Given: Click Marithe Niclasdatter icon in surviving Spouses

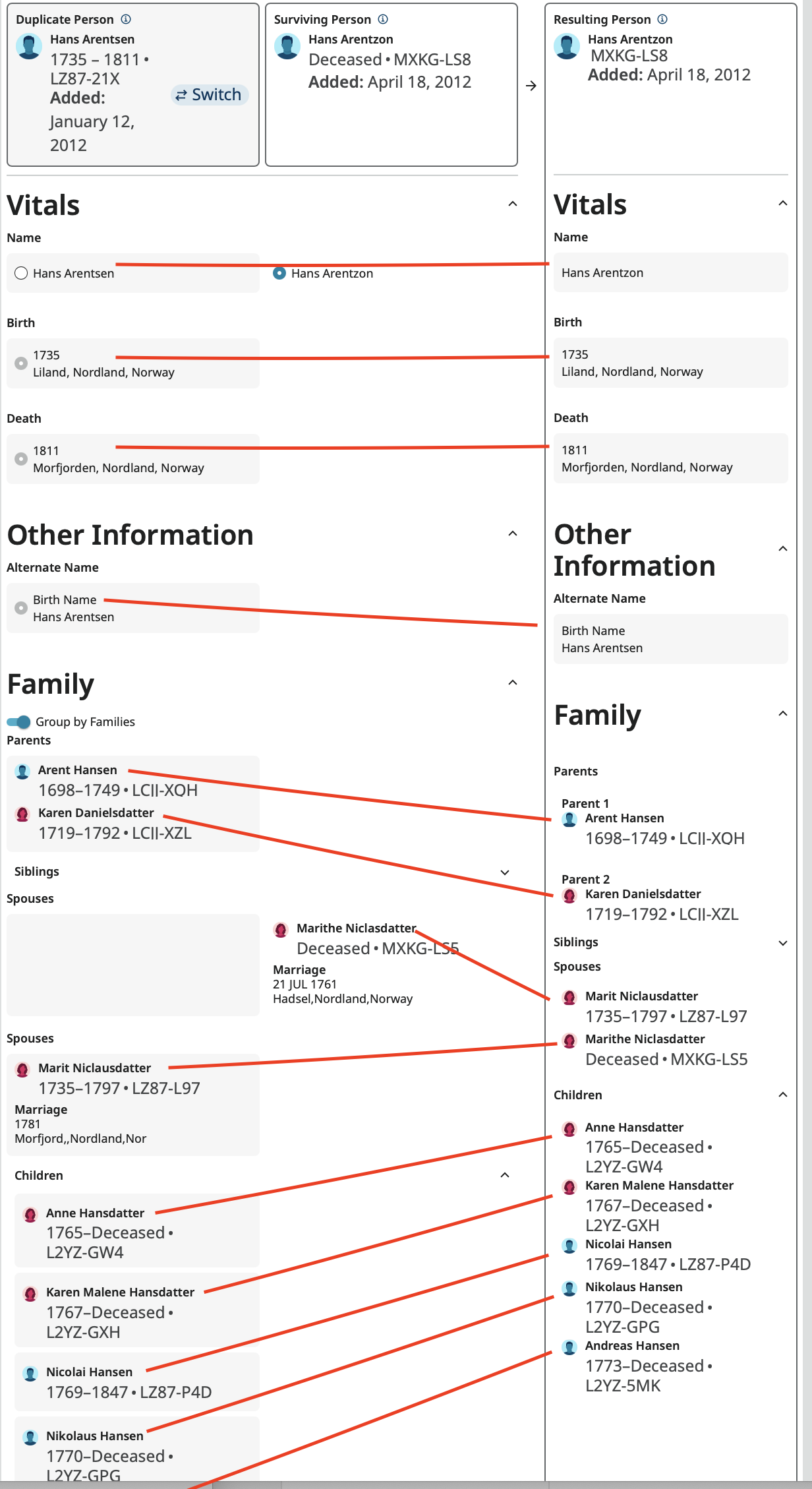Looking at the screenshot, I should coord(281,929).
